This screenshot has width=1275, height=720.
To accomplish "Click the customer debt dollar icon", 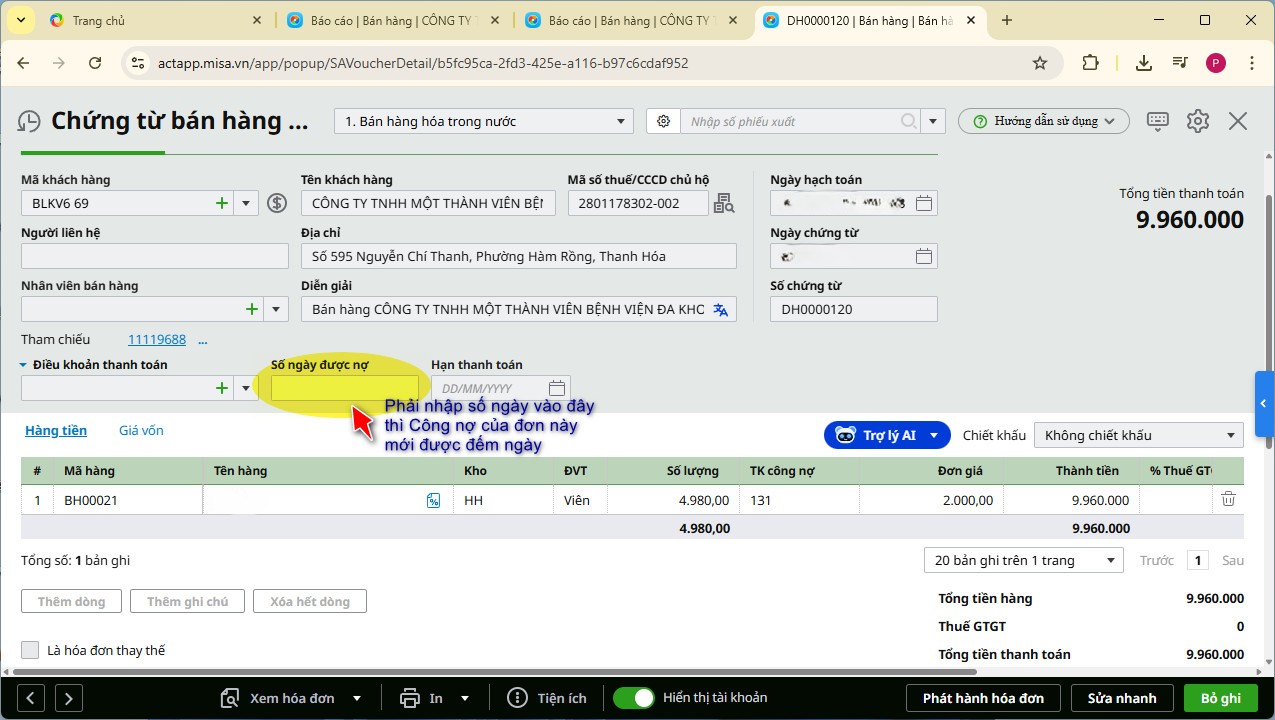I will pyautogui.click(x=277, y=203).
